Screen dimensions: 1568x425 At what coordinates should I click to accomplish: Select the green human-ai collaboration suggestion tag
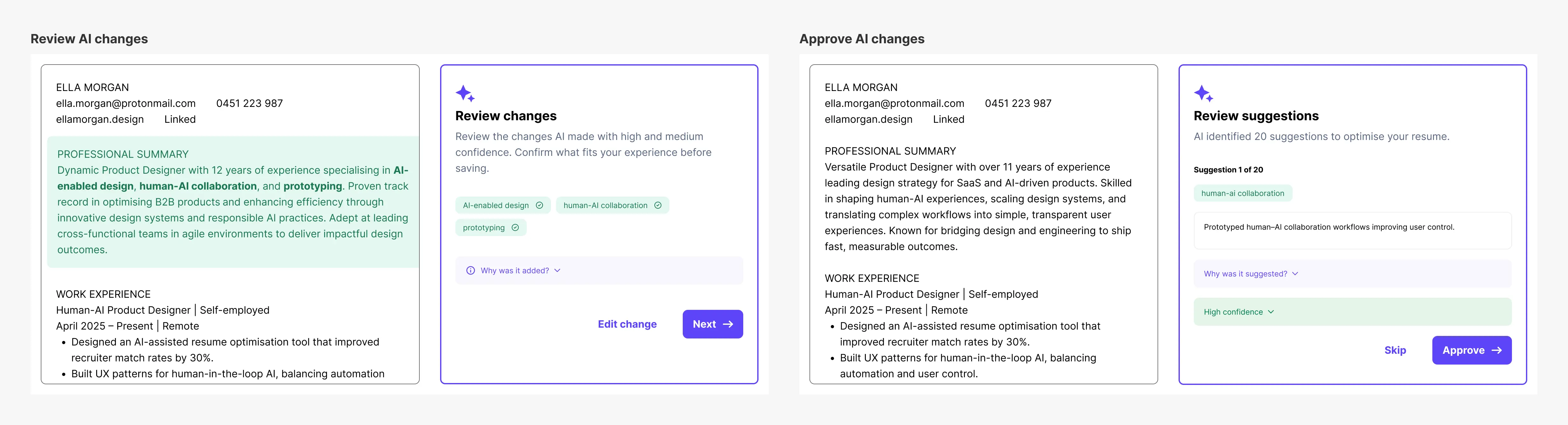pos(1242,193)
